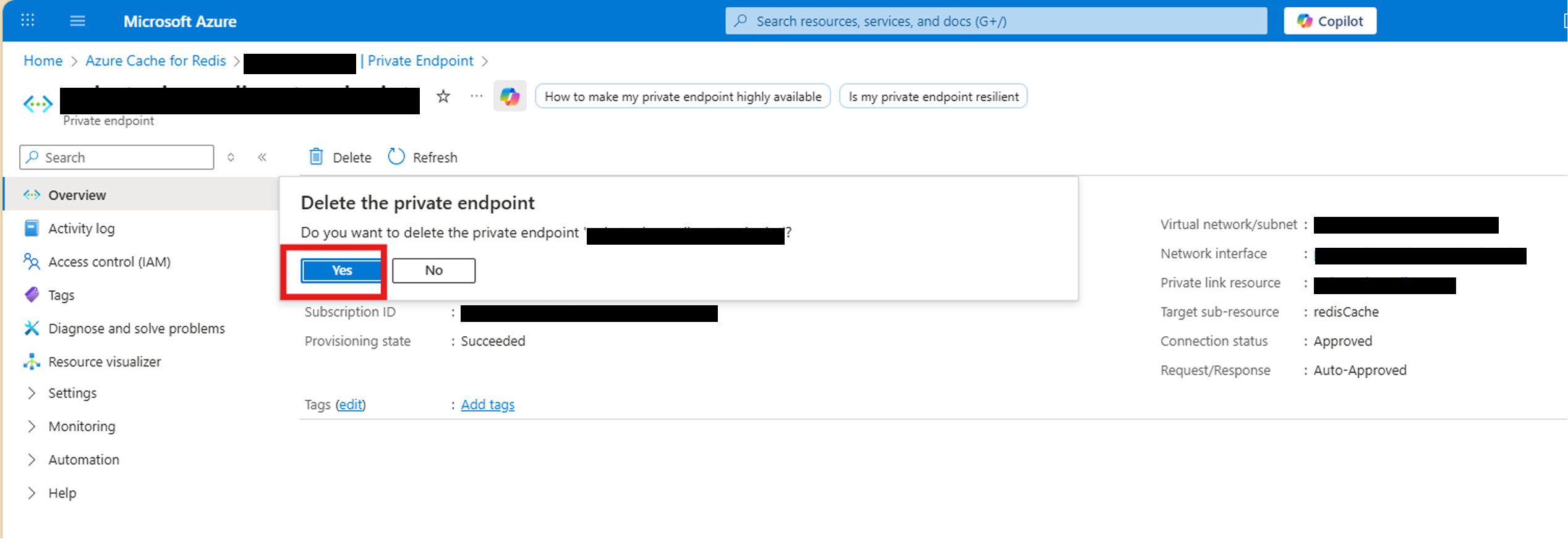Select Access control (IAM) menu item
Viewport: 1568px width, 545px height.
109,262
